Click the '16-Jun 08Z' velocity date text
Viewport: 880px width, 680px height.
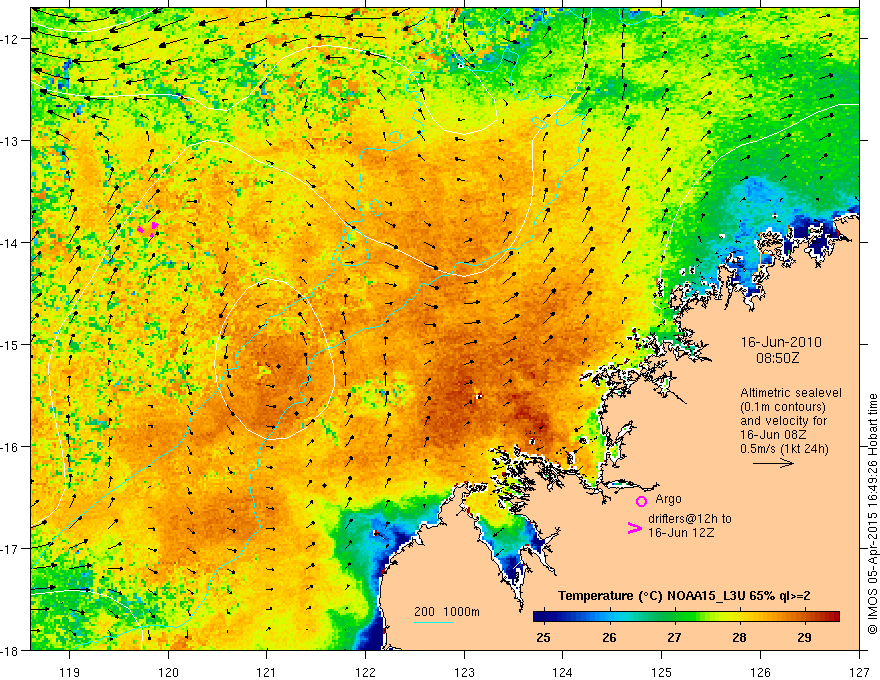pyautogui.click(x=773, y=435)
